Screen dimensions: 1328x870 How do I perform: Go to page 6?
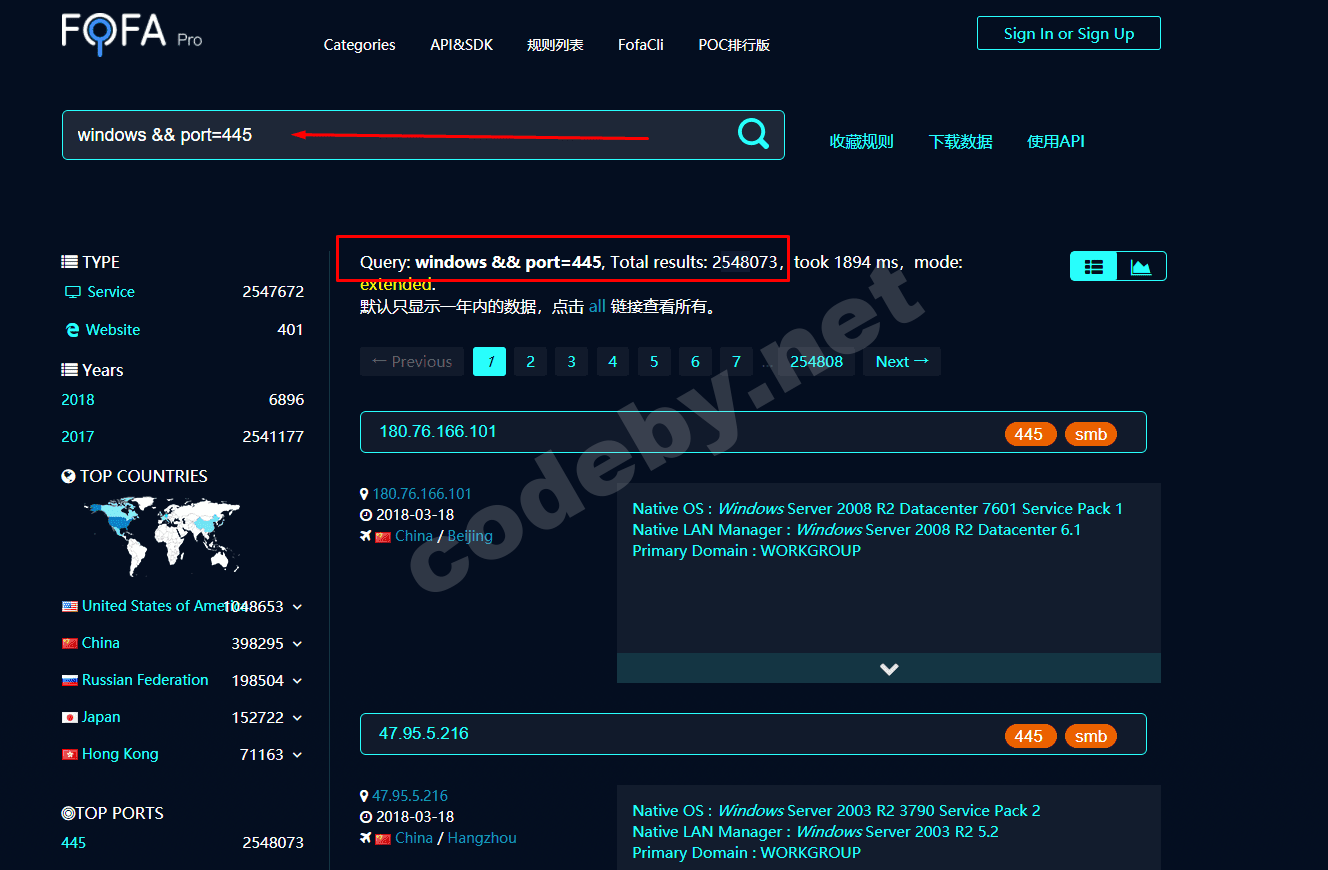click(695, 362)
